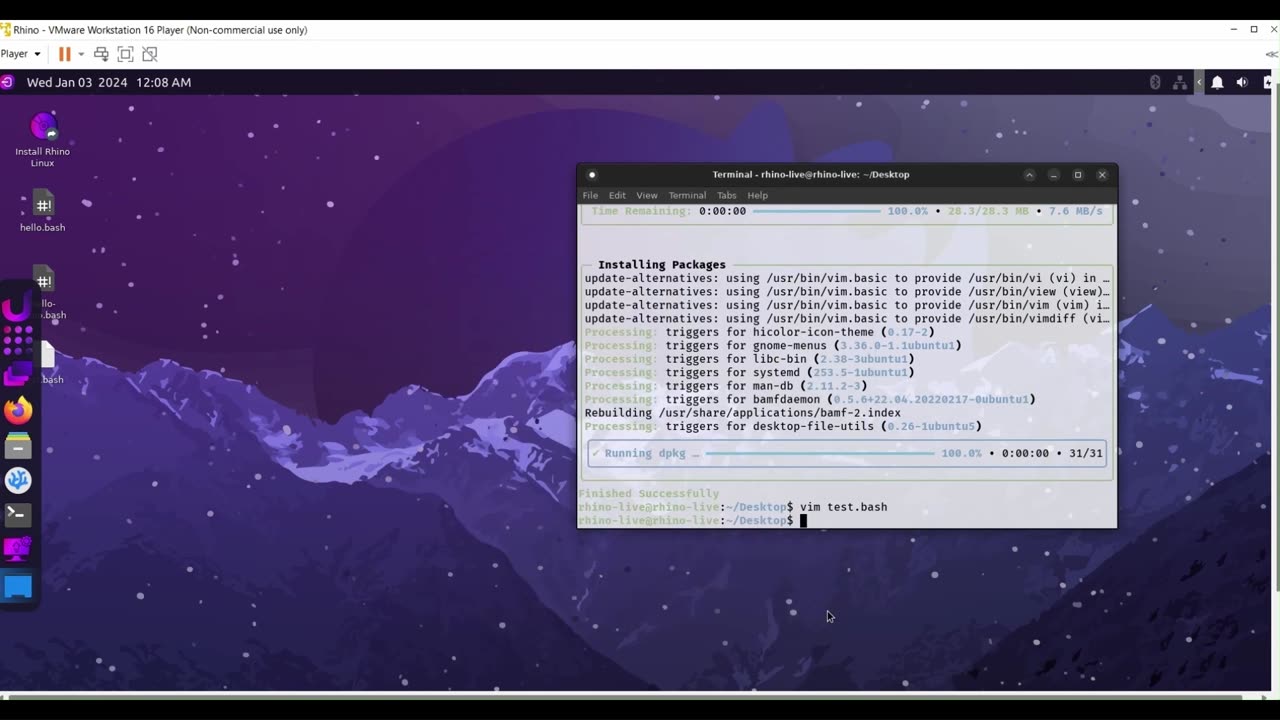The width and height of the screenshot is (1280, 720).
Task: Open the file manager from the dock
Action: tap(18, 445)
